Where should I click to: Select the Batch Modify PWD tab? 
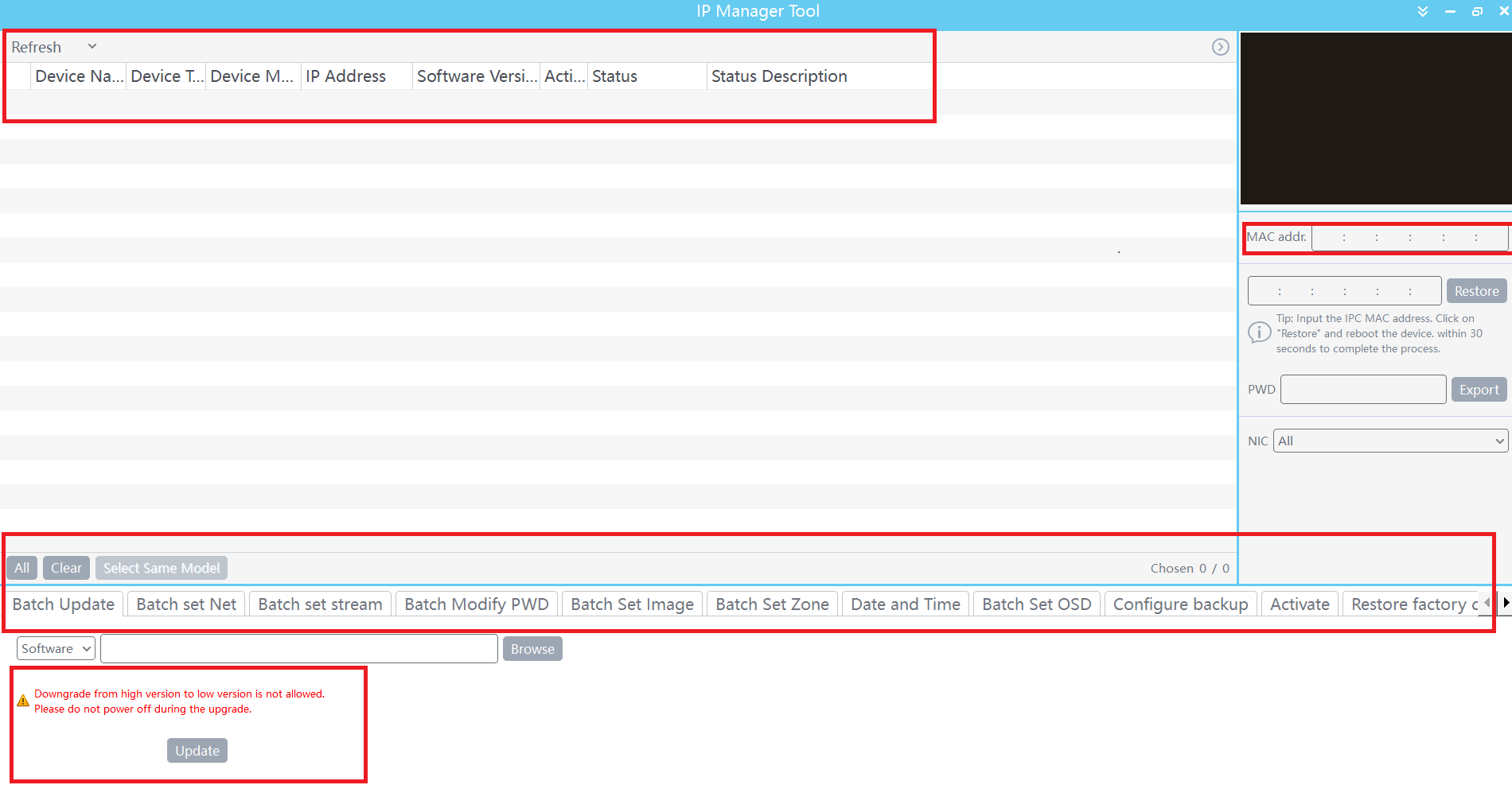click(x=476, y=604)
